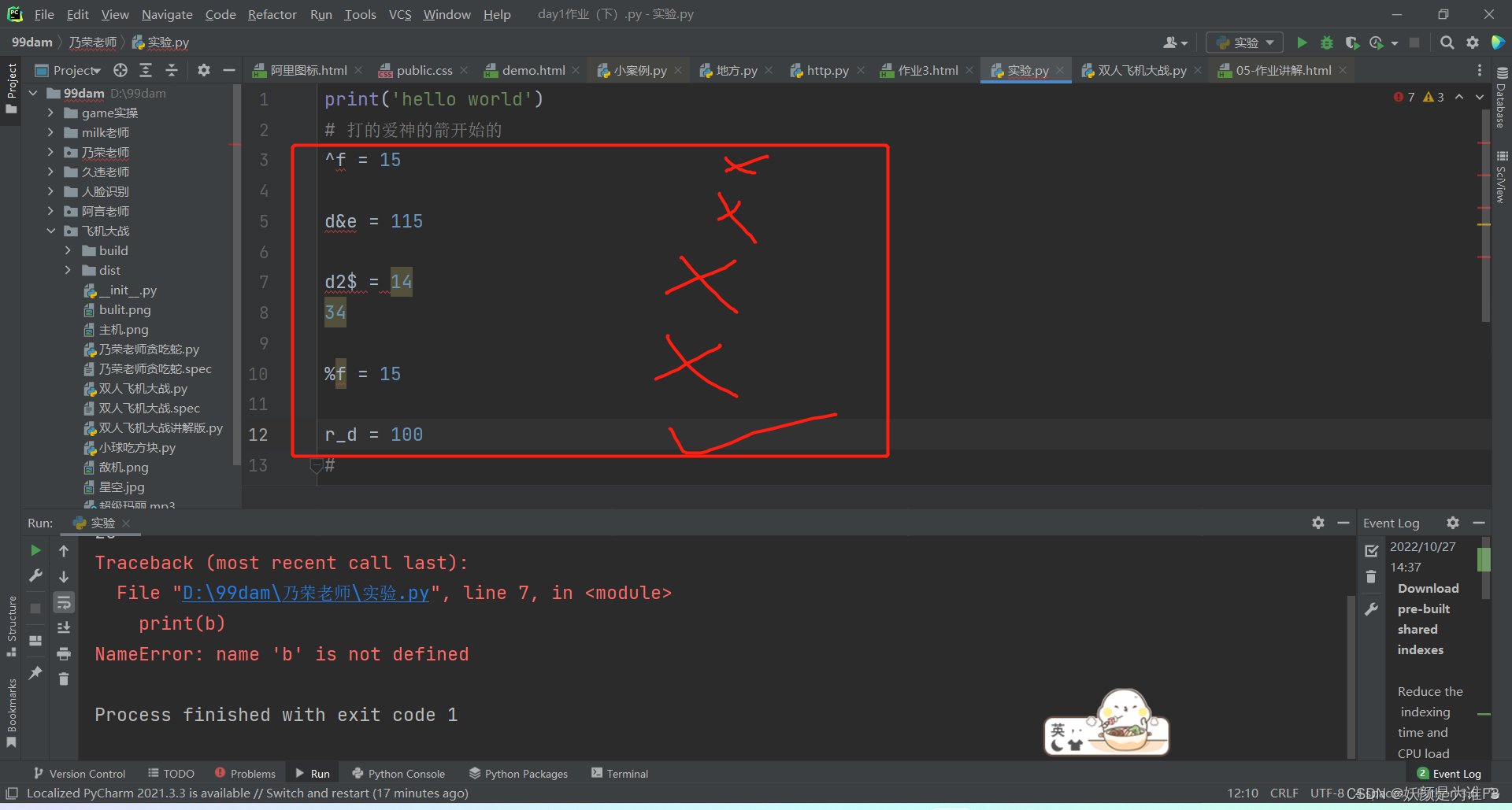1512x810 pixels.
Task: Change CRLF line separator in status bar
Action: coord(1284,793)
